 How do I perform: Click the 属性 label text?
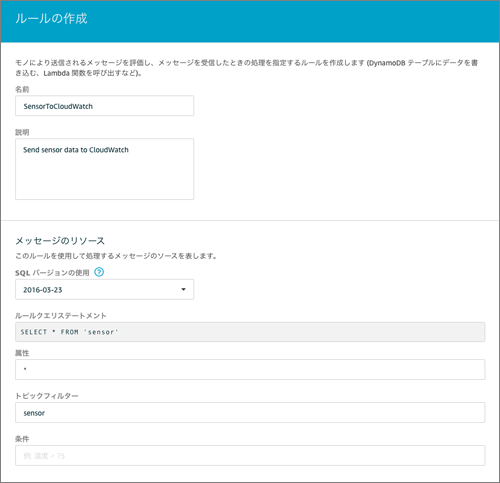click(22, 353)
